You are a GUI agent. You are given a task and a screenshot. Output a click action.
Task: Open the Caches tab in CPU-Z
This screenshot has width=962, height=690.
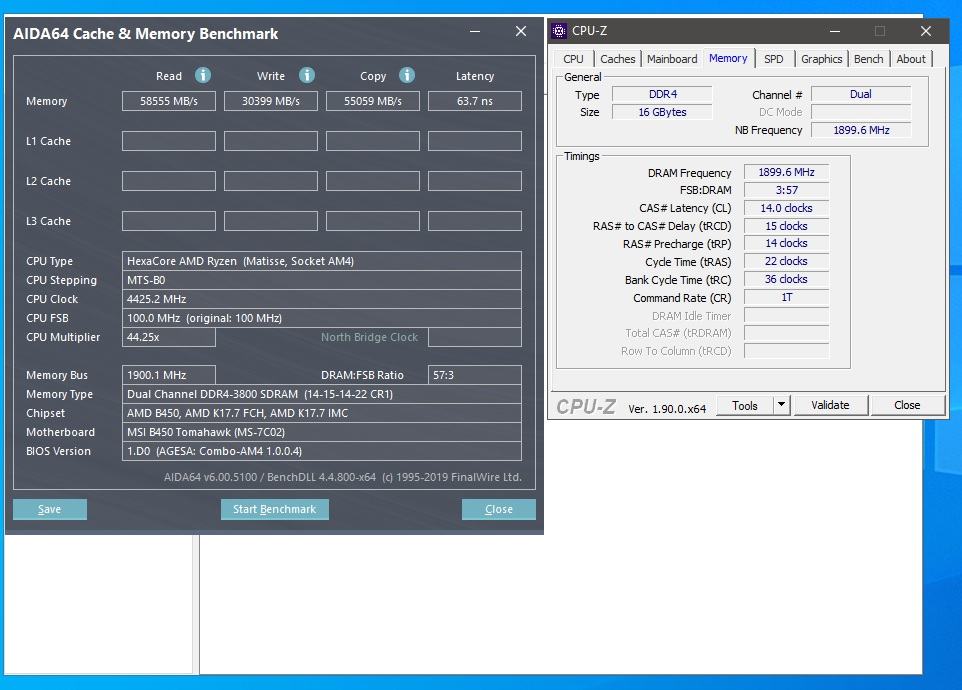(x=617, y=59)
